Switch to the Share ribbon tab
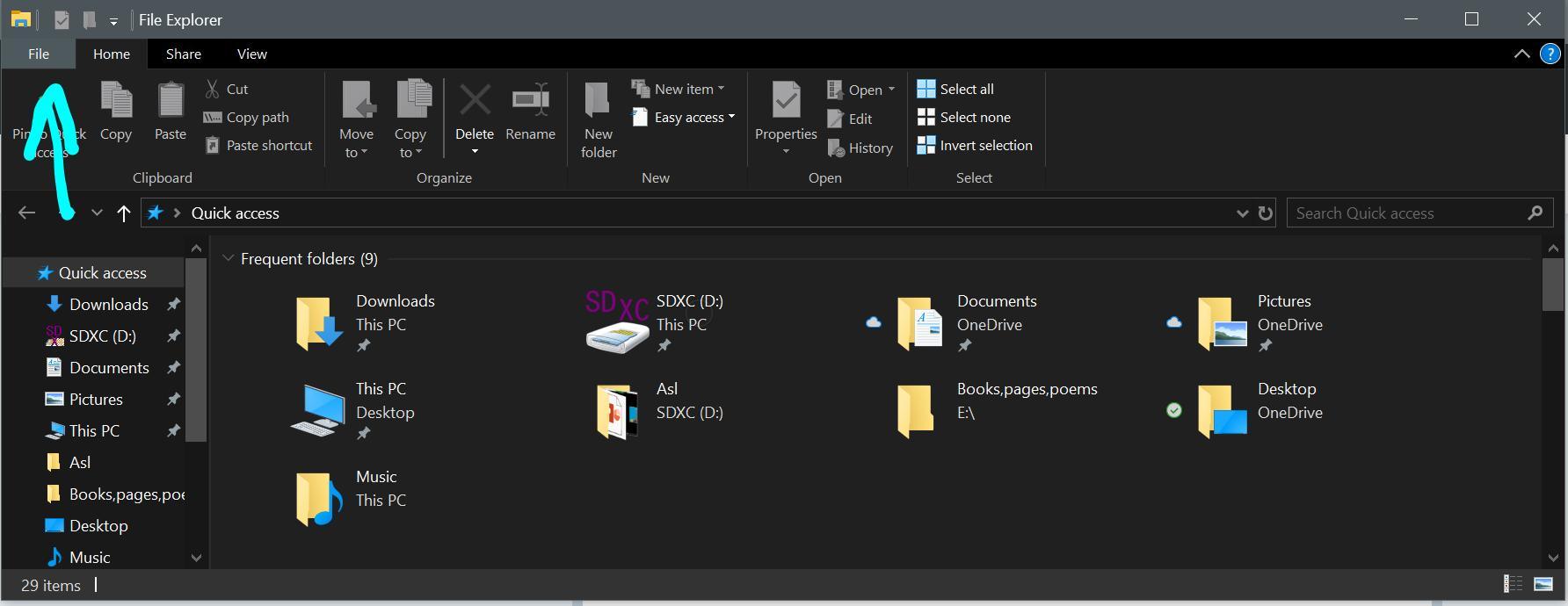The width and height of the screenshot is (1568, 606). pyautogui.click(x=184, y=54)
